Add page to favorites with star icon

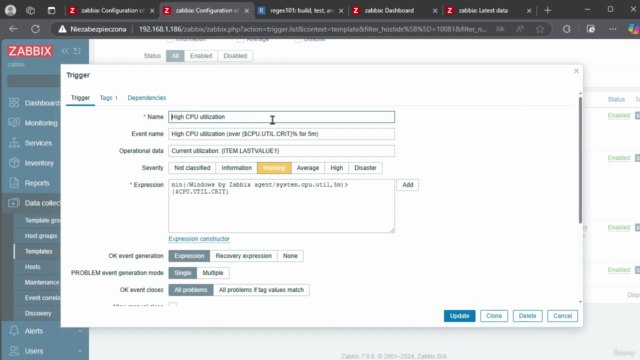pos(540,29)
